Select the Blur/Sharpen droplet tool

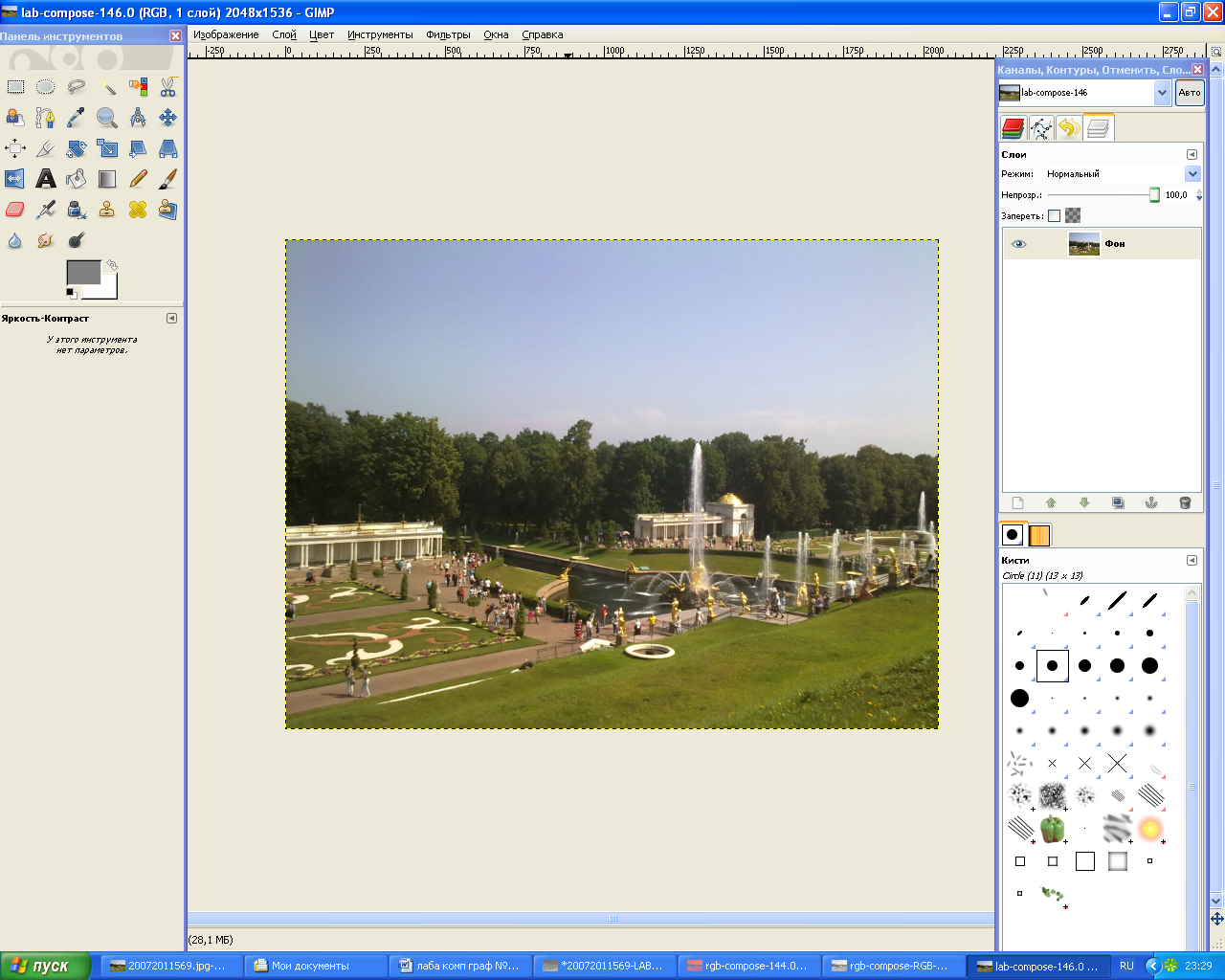(15, 240)
